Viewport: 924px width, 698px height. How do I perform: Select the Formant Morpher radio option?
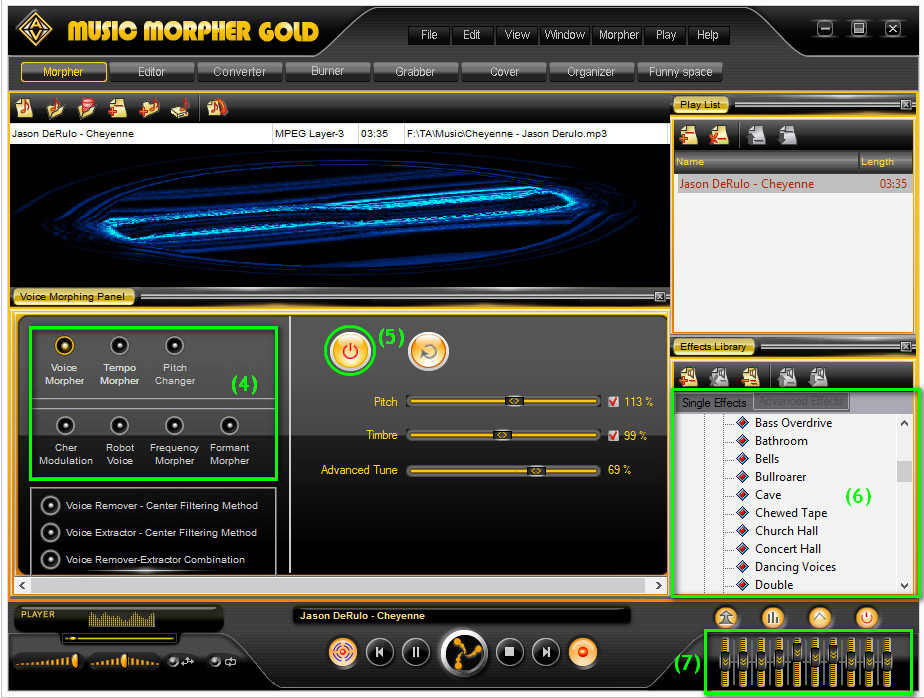pos(229,425)
